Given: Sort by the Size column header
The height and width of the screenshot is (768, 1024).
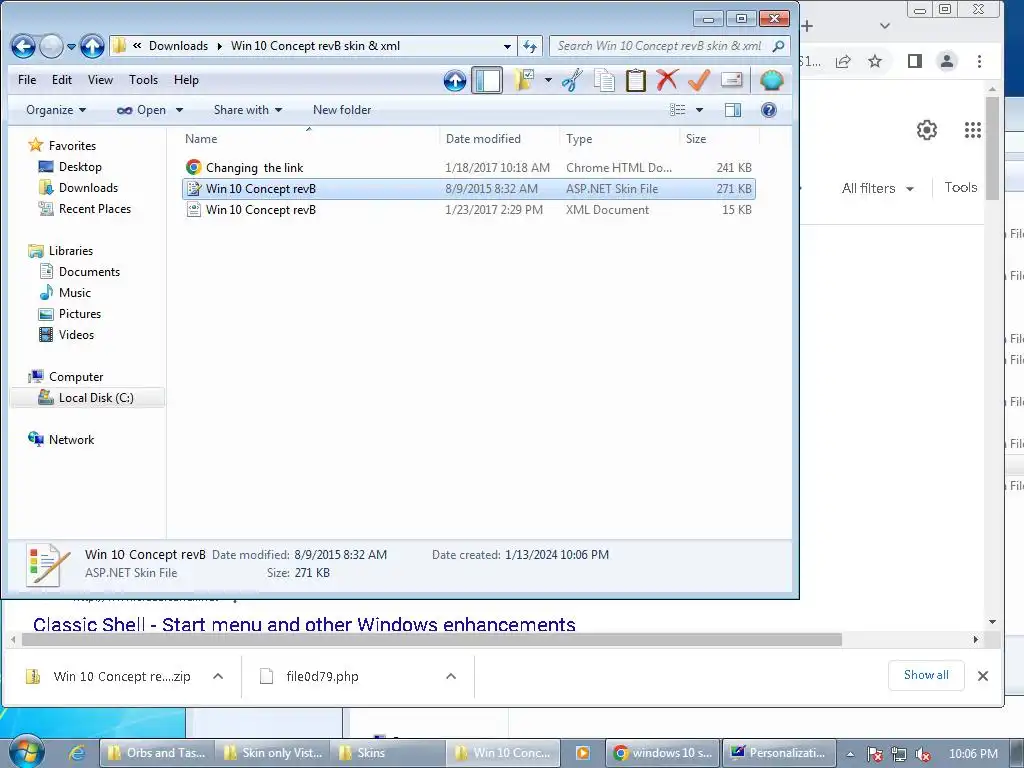Looking at the screenshot, I should tap(719, 138).
